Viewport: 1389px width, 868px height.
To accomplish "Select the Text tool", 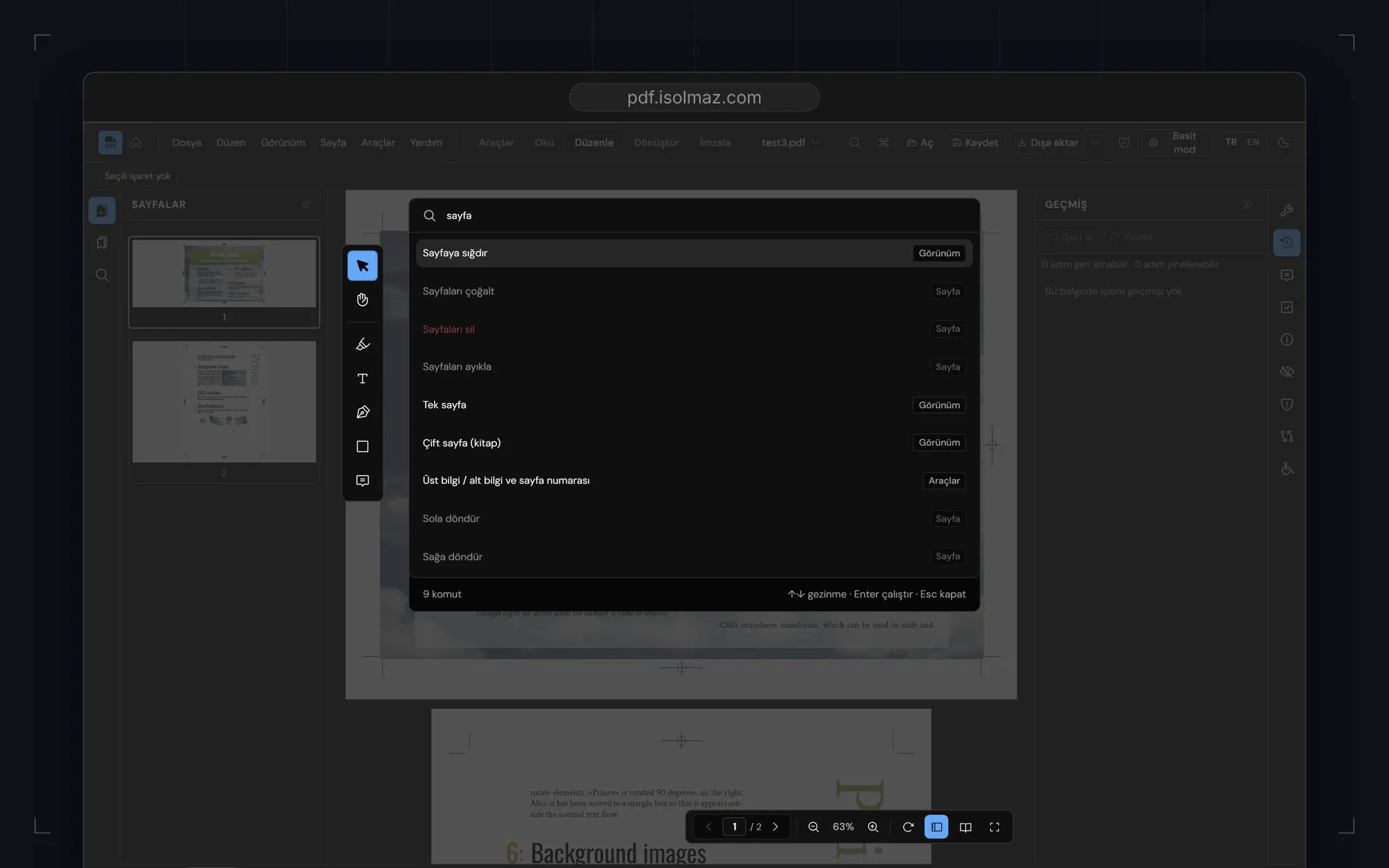I will 363,378.
